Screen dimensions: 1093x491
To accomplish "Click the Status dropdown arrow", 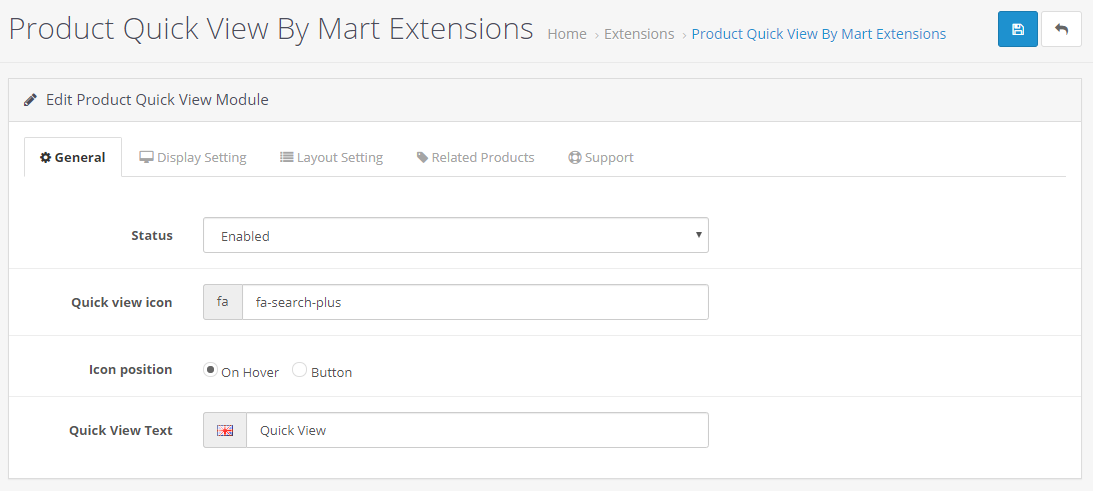I will click(x=698, y=235).
